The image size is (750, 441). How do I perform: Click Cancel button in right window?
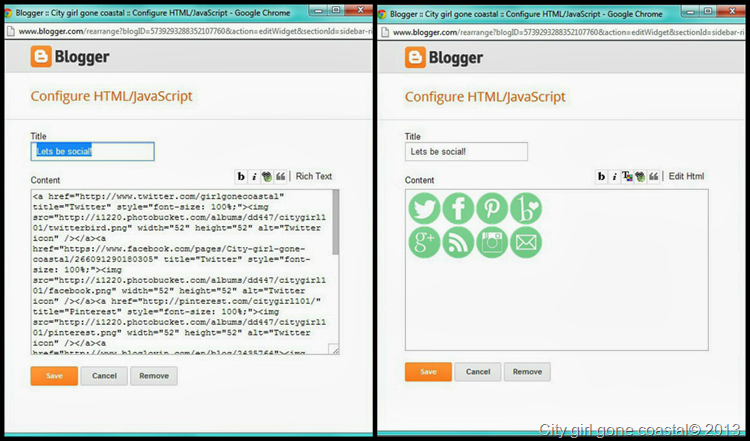478,372
